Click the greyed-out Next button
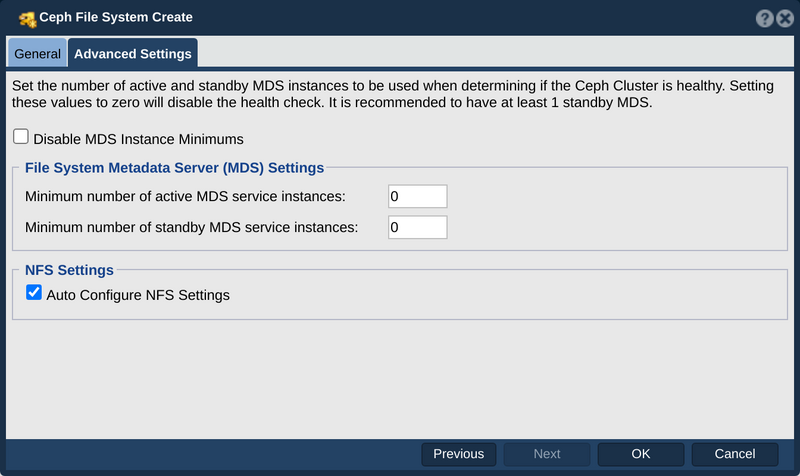 click(547, 454)
